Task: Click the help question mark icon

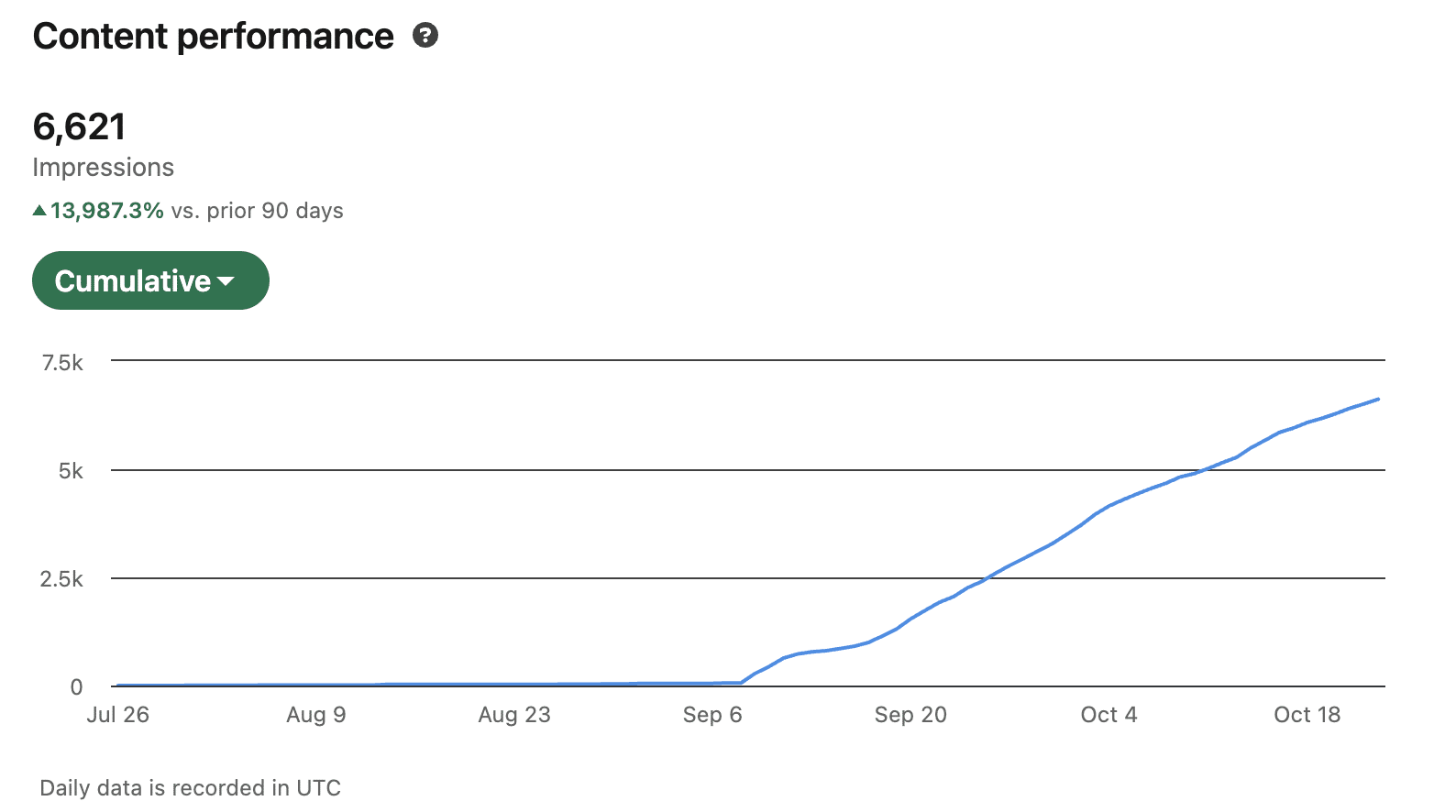Action: coord(425,36)
